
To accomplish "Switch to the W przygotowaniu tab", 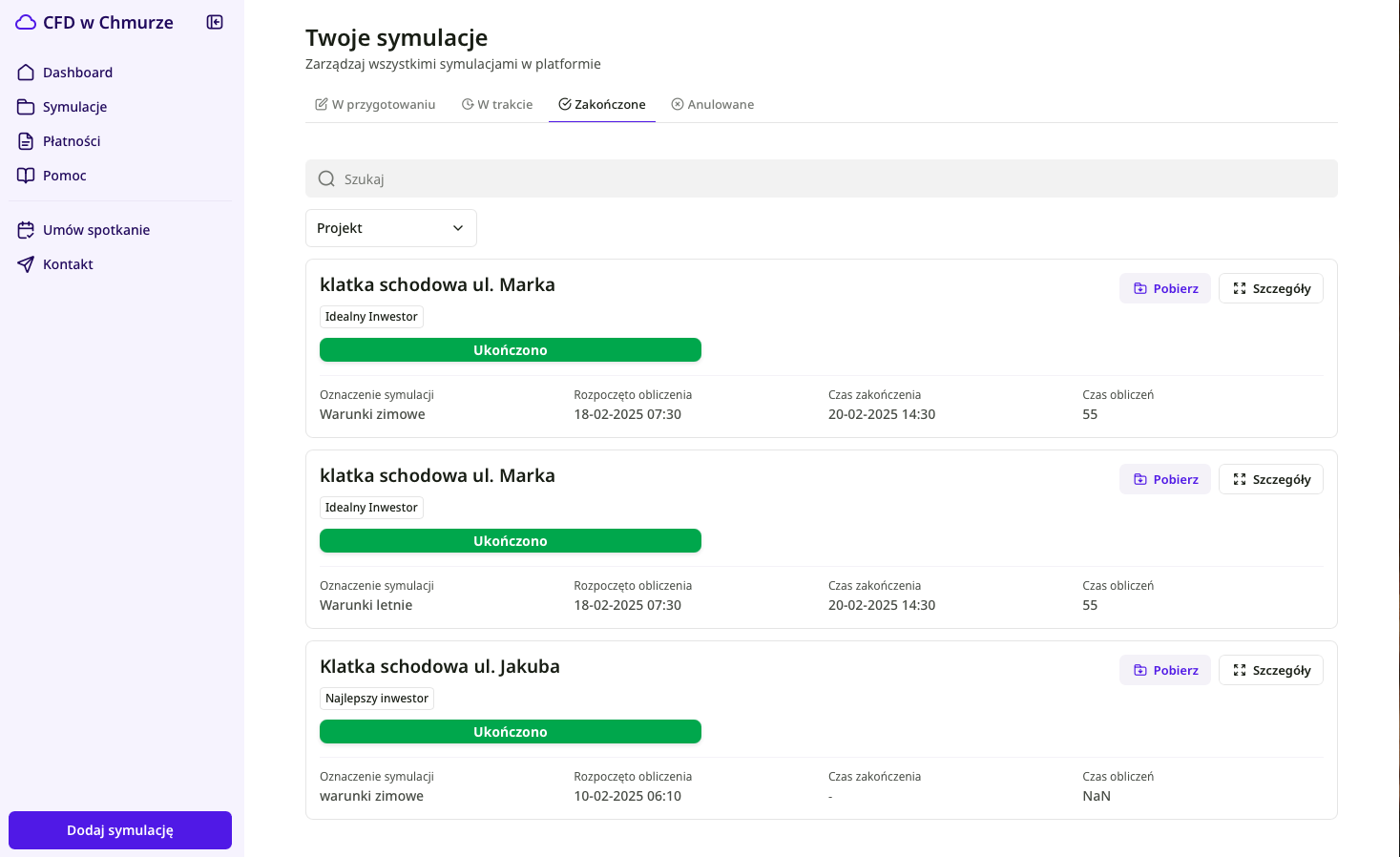I will pyautogui.click(x=375, y=104).
